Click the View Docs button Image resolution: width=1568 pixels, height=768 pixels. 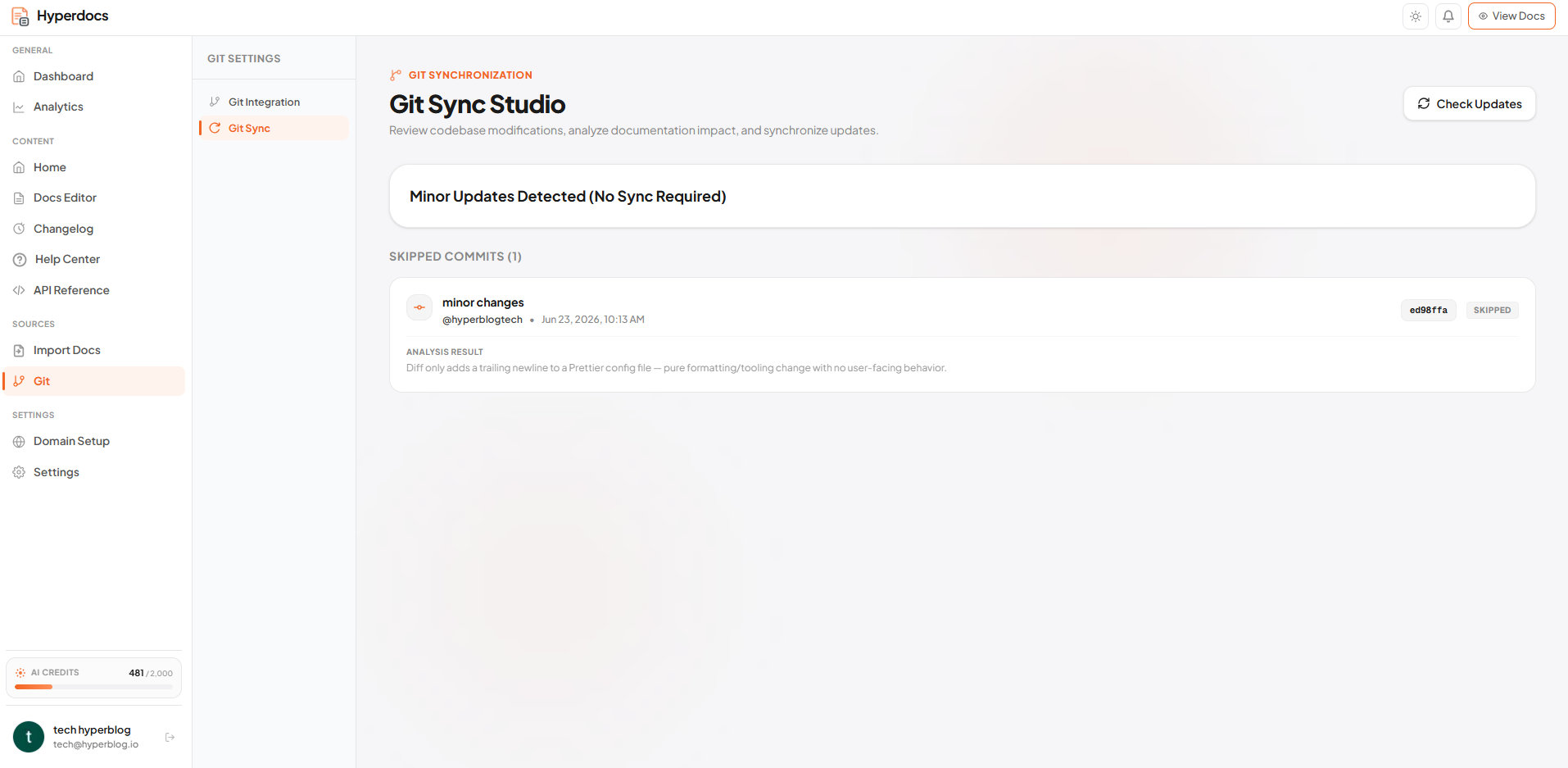point(1511,16)
